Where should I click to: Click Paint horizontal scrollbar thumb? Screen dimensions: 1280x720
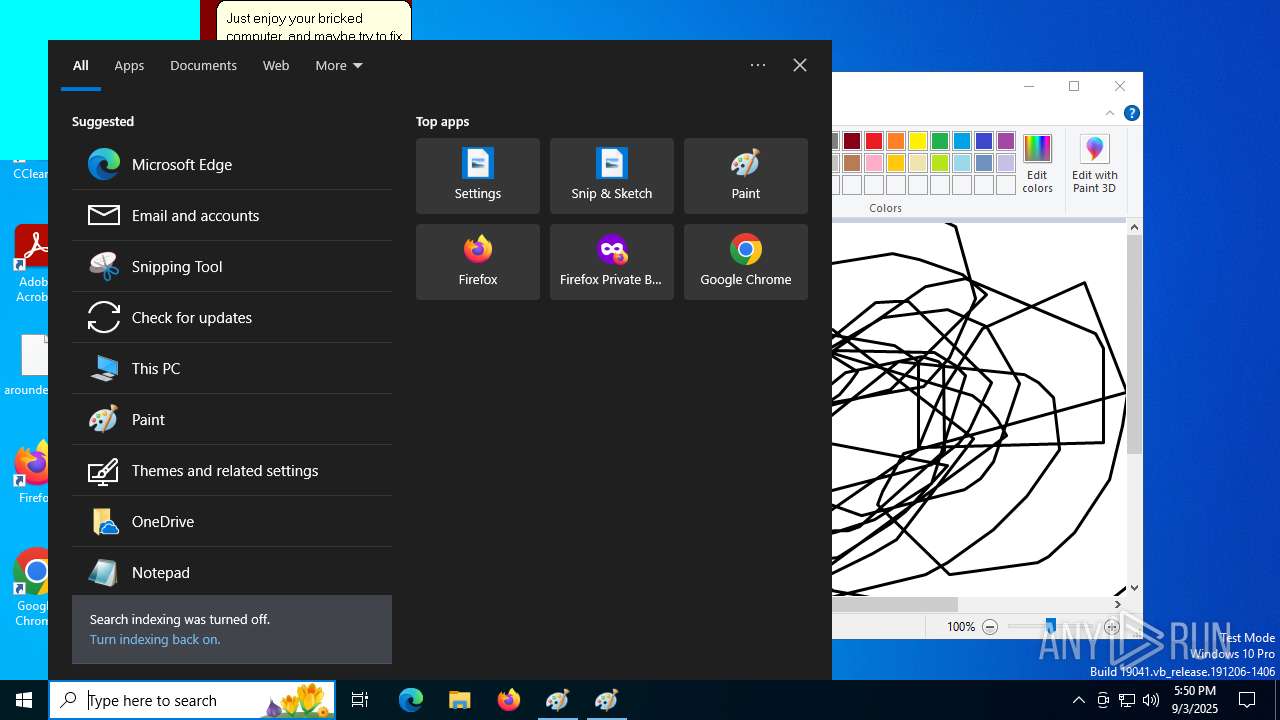[895, 604]
